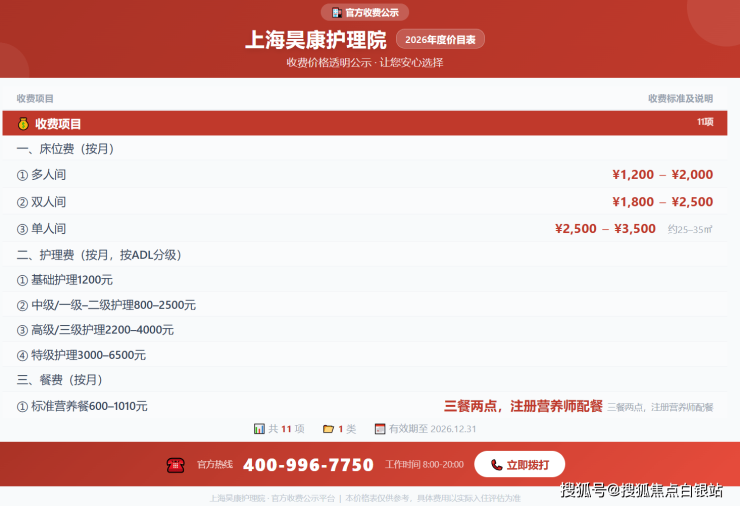Select the ① 标准营养餐600–1010元 row
This screenshot has height=506, width=740.
click(x=365, y=406)
